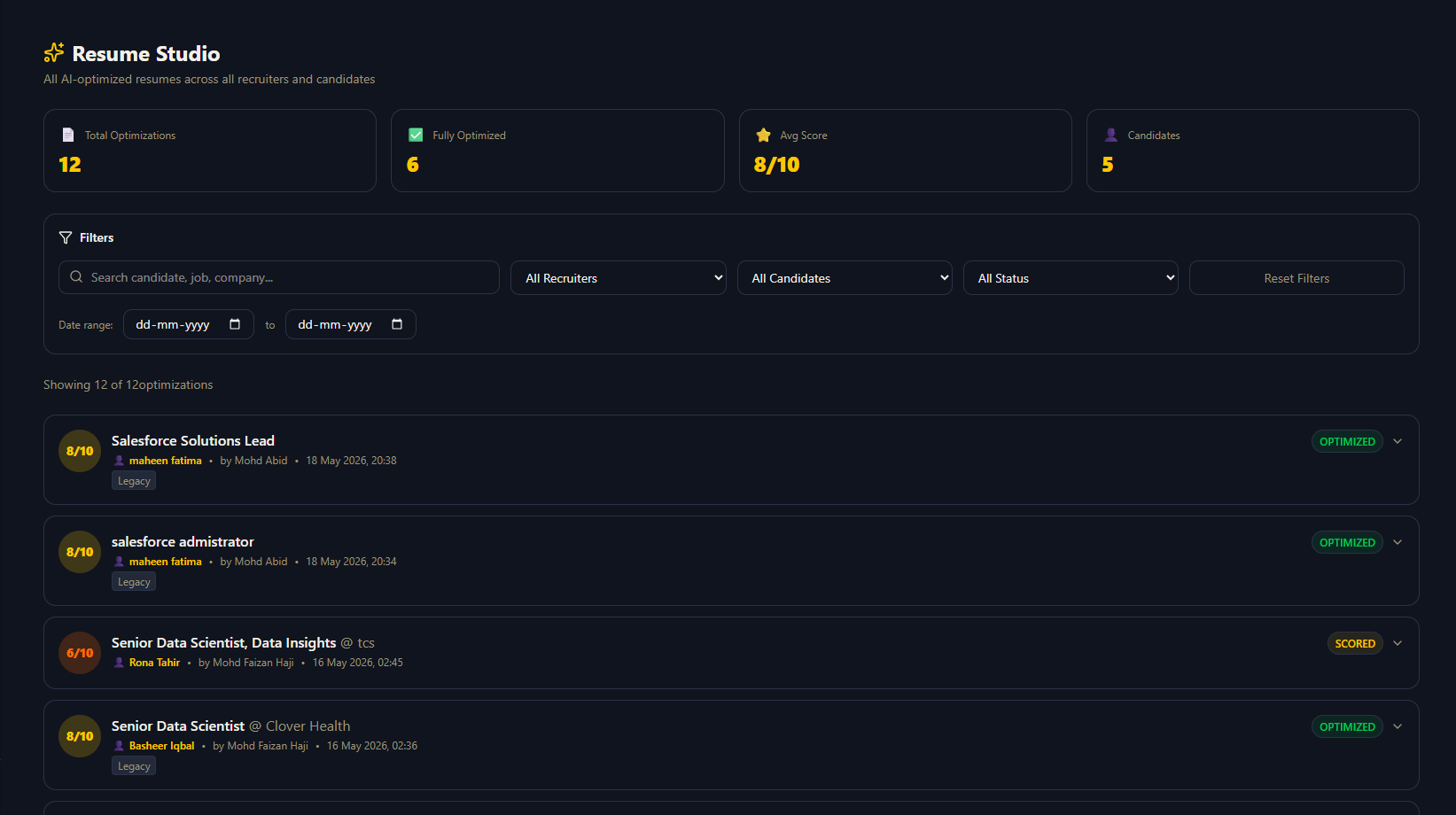
Task: Click OPTIMIZED badge on Clover Health row
Action: (1347, 726)
